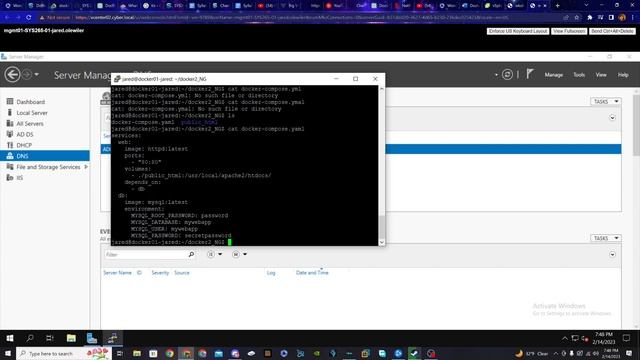The image size is (640, 360).
Task: Open host Windows Start button
Action: point(8,353)
